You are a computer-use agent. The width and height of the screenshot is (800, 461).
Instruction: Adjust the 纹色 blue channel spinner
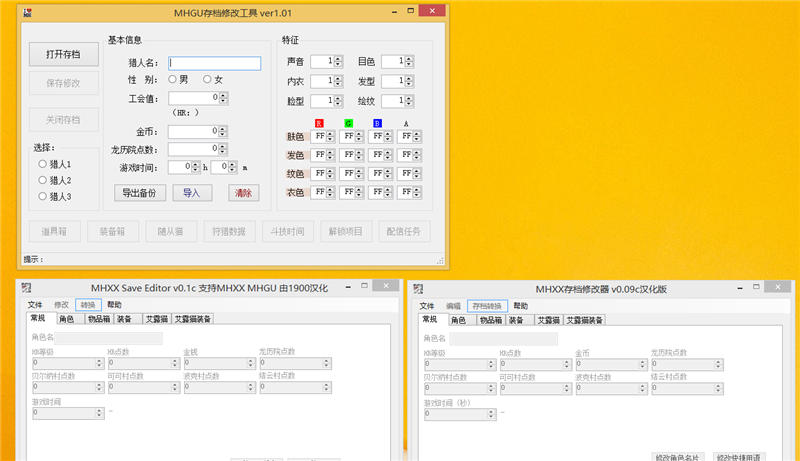388,173
